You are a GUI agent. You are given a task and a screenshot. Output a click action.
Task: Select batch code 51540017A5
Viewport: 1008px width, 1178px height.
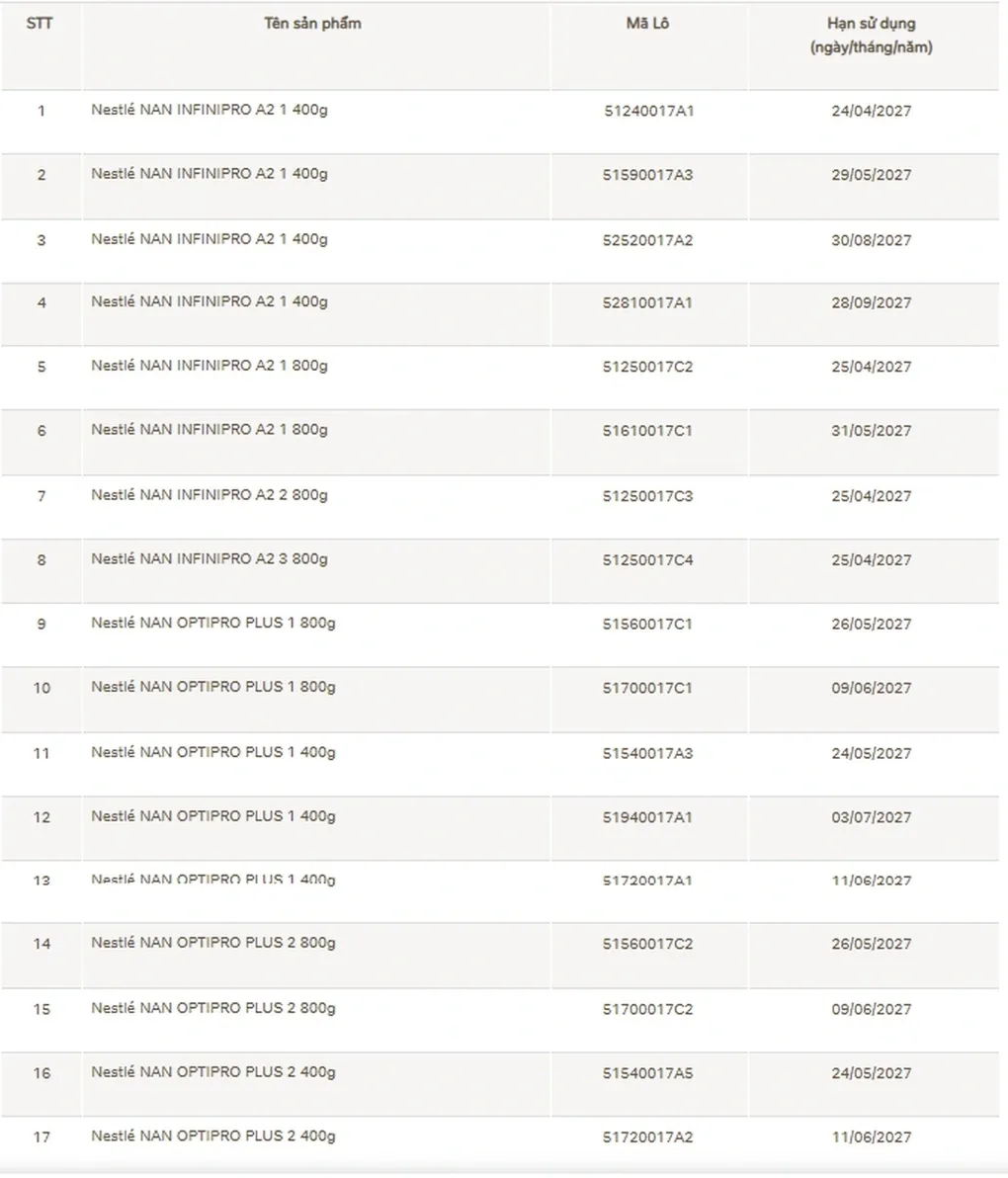(x=648, y=1073)
